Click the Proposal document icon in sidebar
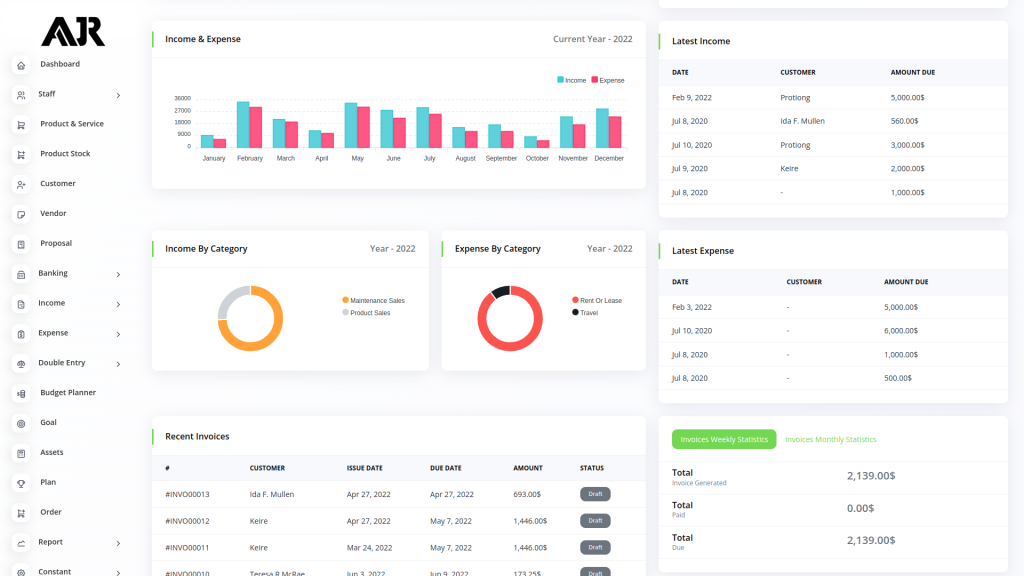This screenshot has height=576, width=1024. pyautogui.click(x=21, y=244)
